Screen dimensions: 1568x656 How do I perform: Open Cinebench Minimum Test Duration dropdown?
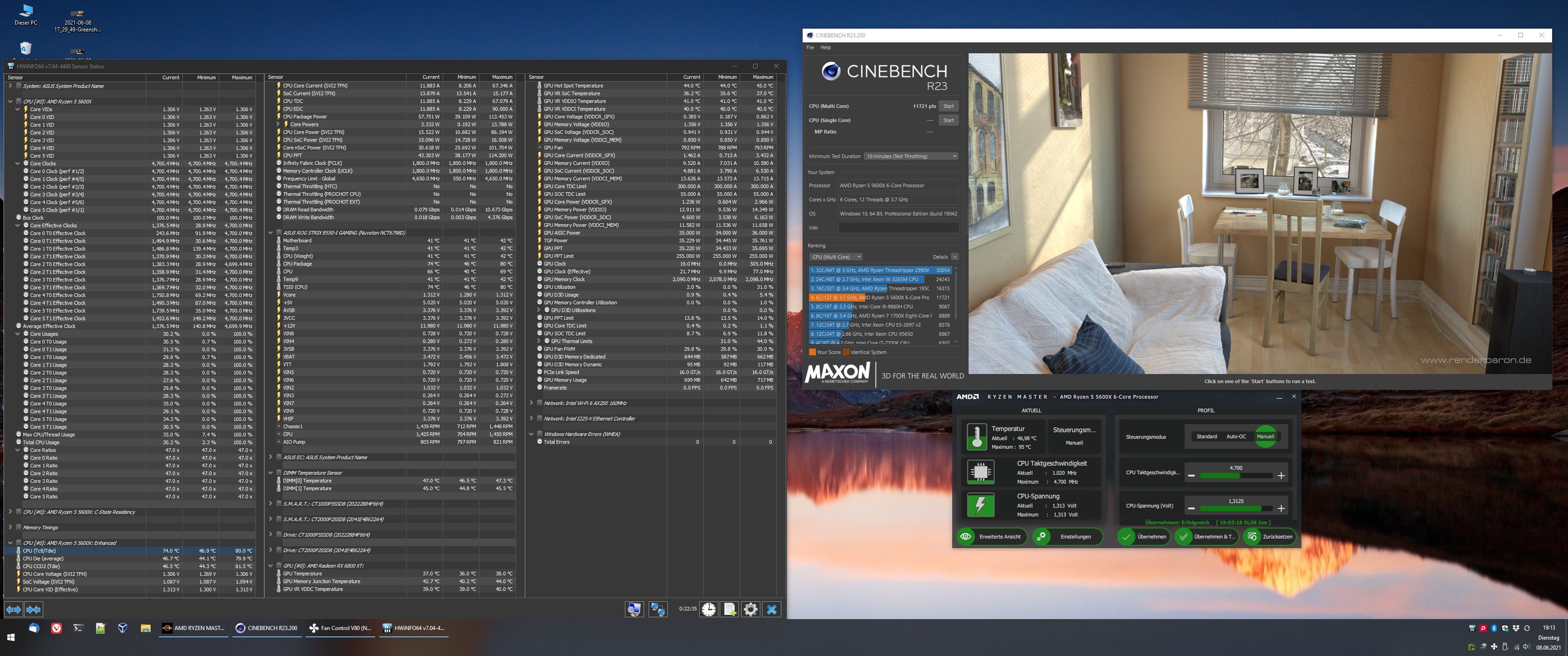(911, 156)
